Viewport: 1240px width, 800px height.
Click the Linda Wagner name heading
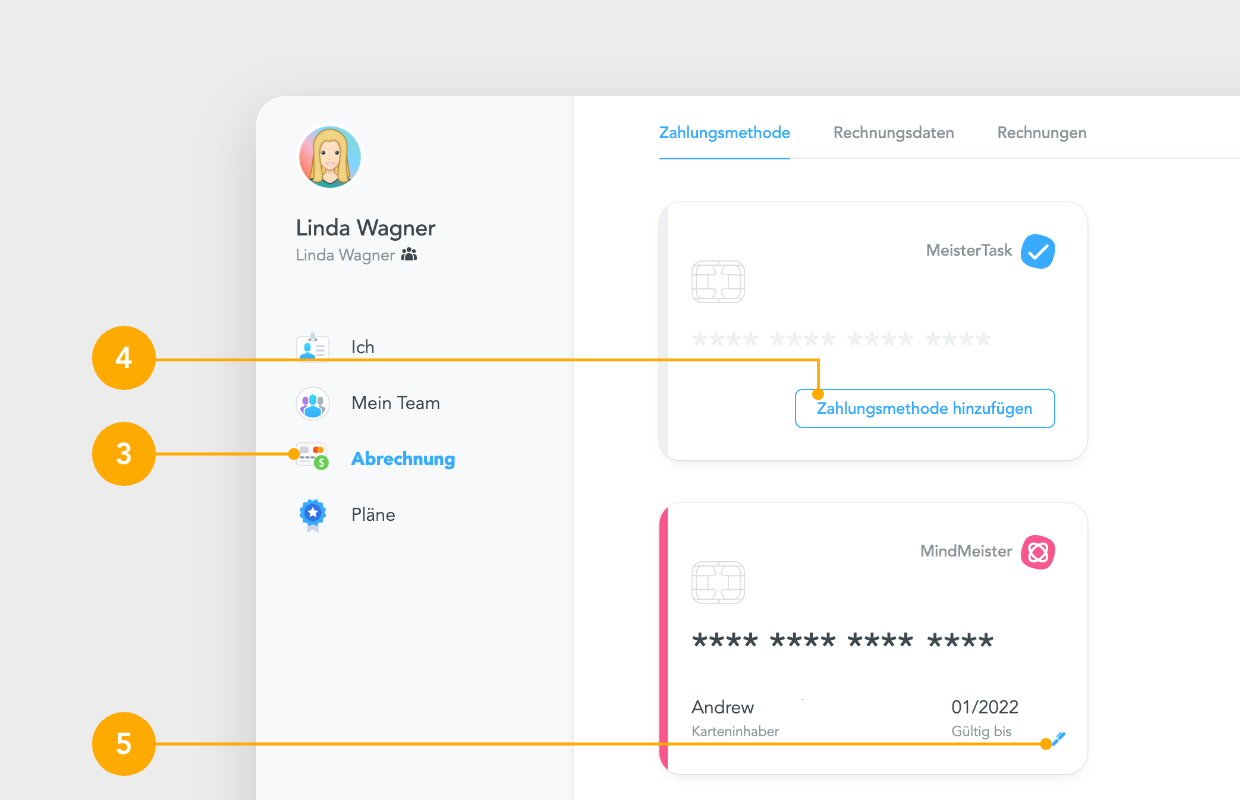366,227
